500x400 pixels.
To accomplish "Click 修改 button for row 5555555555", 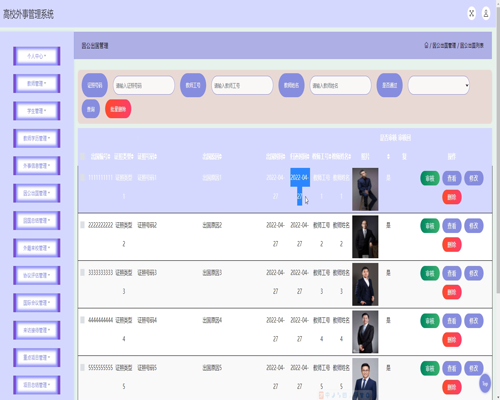I will click(474, 368).
